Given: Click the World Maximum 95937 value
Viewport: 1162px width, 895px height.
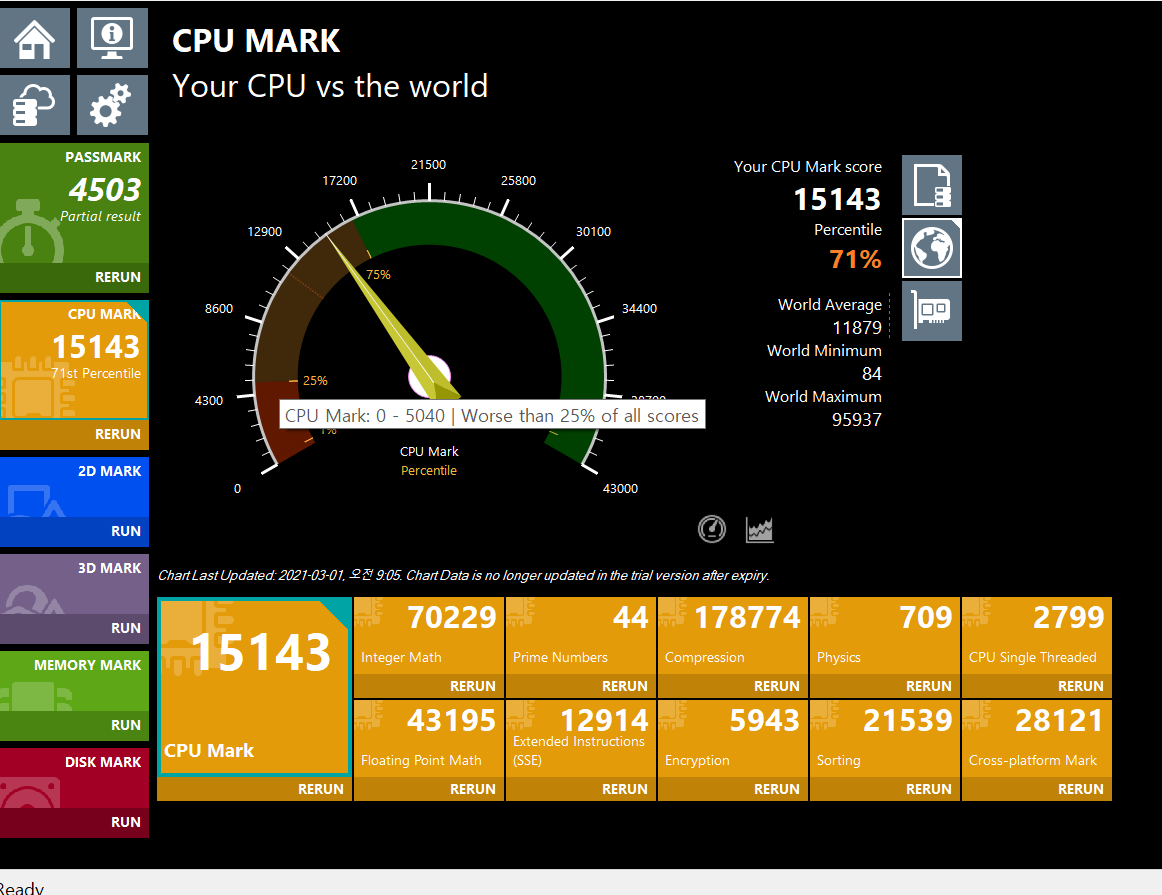Looking at the screenshot, I should [x=857, y=419].
